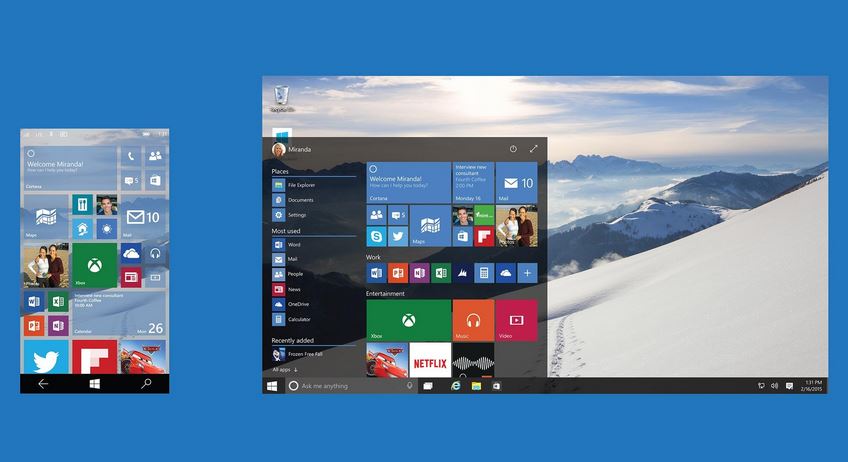This screenshot has height=462, width=848.
Task: Click the Internet Explorer taskbar icon
Action: pos(455,385)
